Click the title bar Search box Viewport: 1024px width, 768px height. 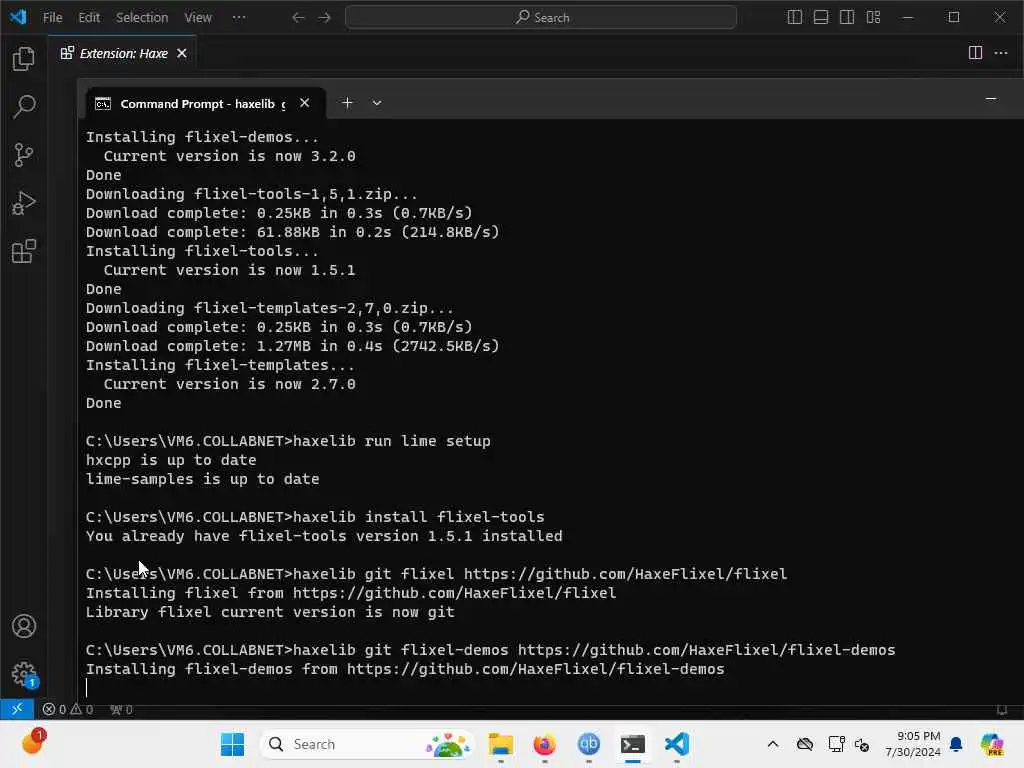pos(541,17)
